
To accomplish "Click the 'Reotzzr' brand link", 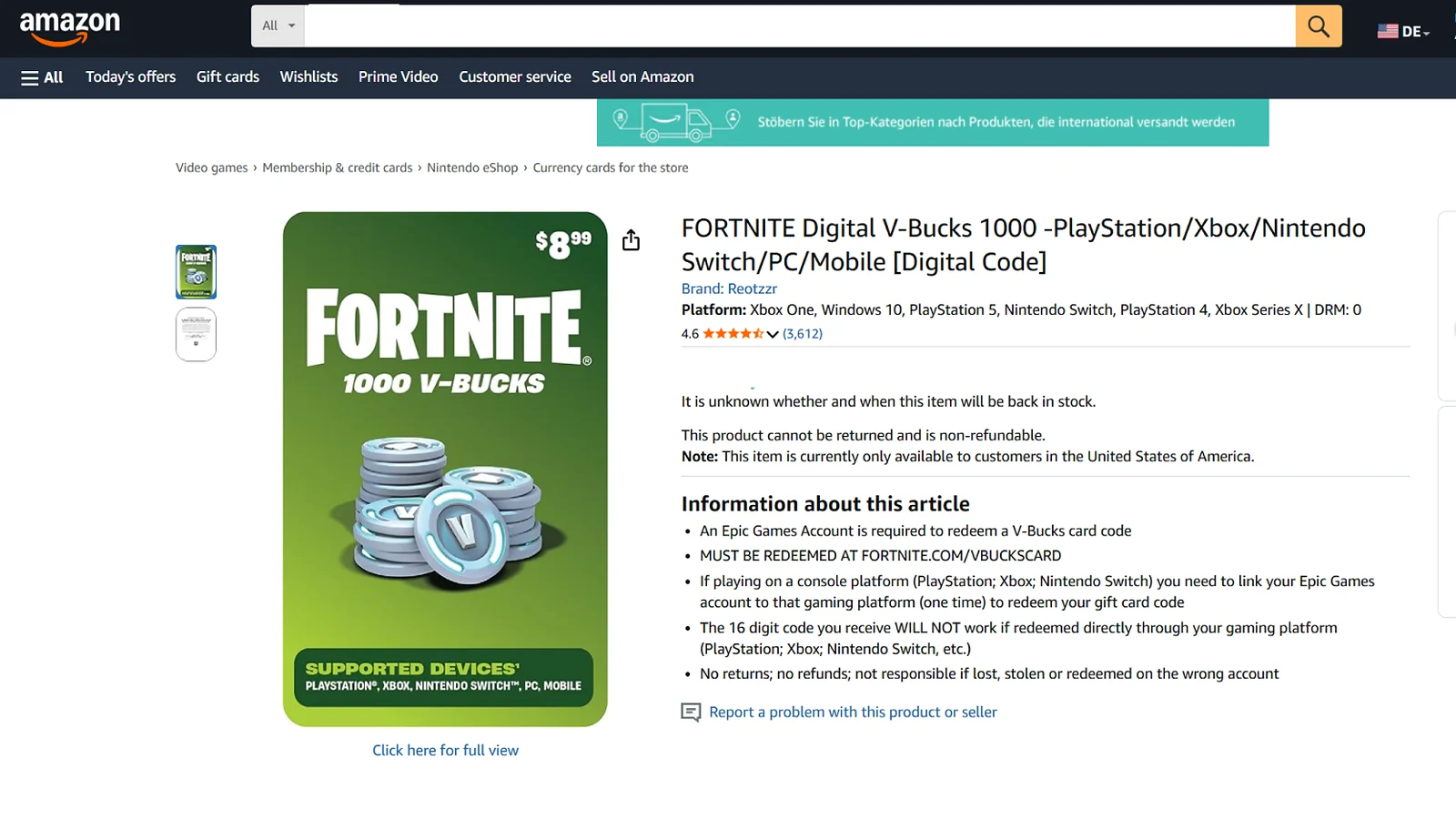I will (754, 288).
